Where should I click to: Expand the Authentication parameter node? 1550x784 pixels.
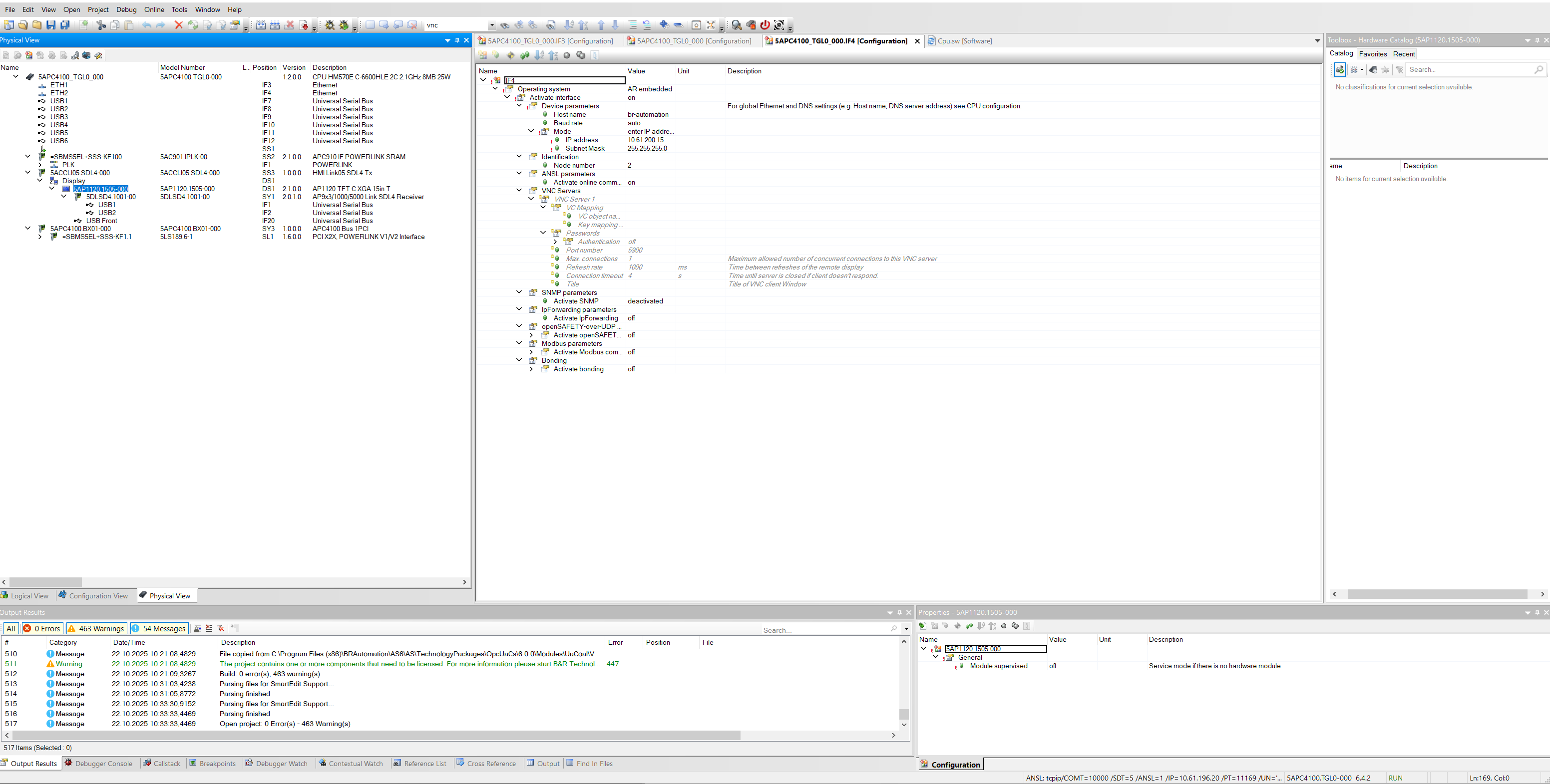[x=555, y=242]
